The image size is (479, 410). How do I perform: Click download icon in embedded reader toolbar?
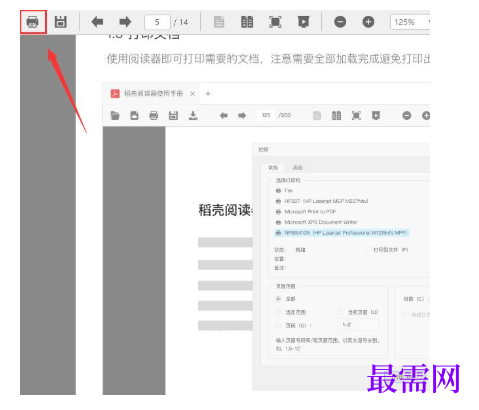click(x=193, y=116)
